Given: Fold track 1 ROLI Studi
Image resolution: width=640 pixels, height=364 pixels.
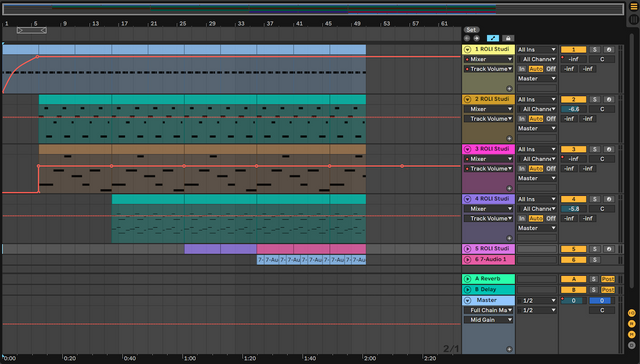Looking at the screenshot, I should point(467,49).
